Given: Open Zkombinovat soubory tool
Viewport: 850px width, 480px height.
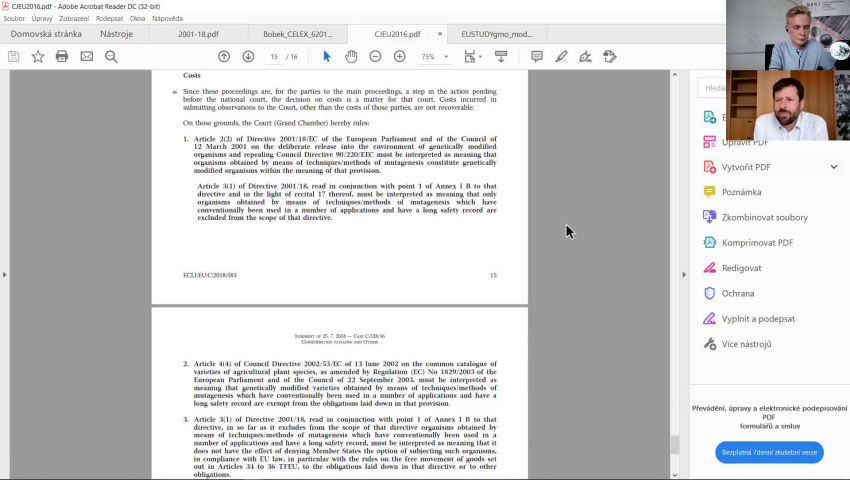Looking at the screenshot, I should (x=764, y=217).
